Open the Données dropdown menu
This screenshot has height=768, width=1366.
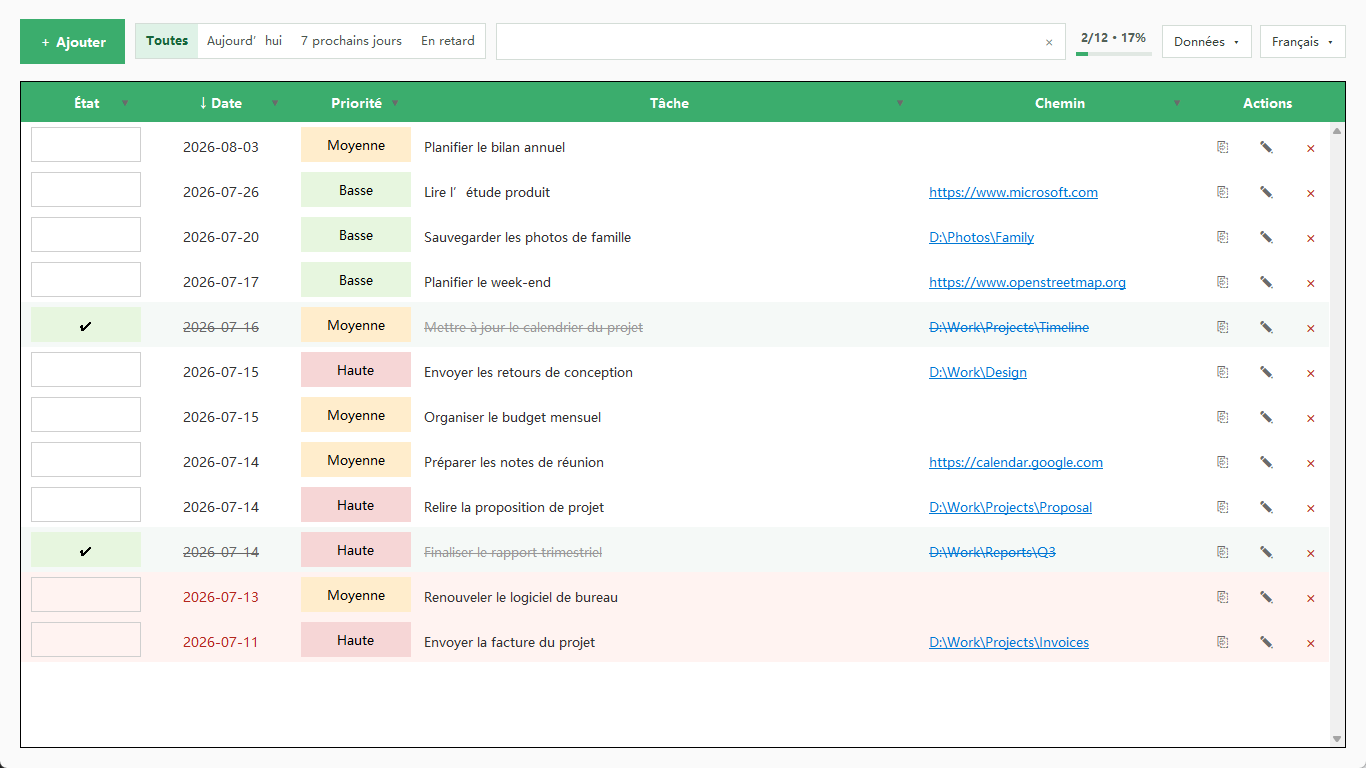(1206, 42)
